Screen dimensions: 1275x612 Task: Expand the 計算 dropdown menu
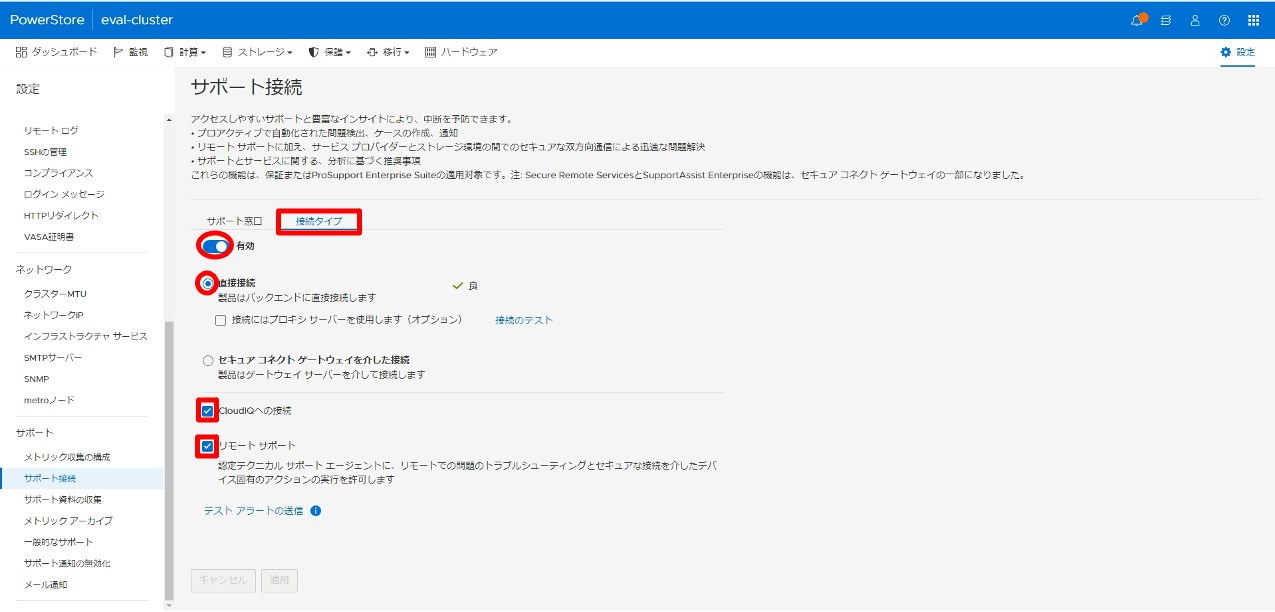point(185,52)
